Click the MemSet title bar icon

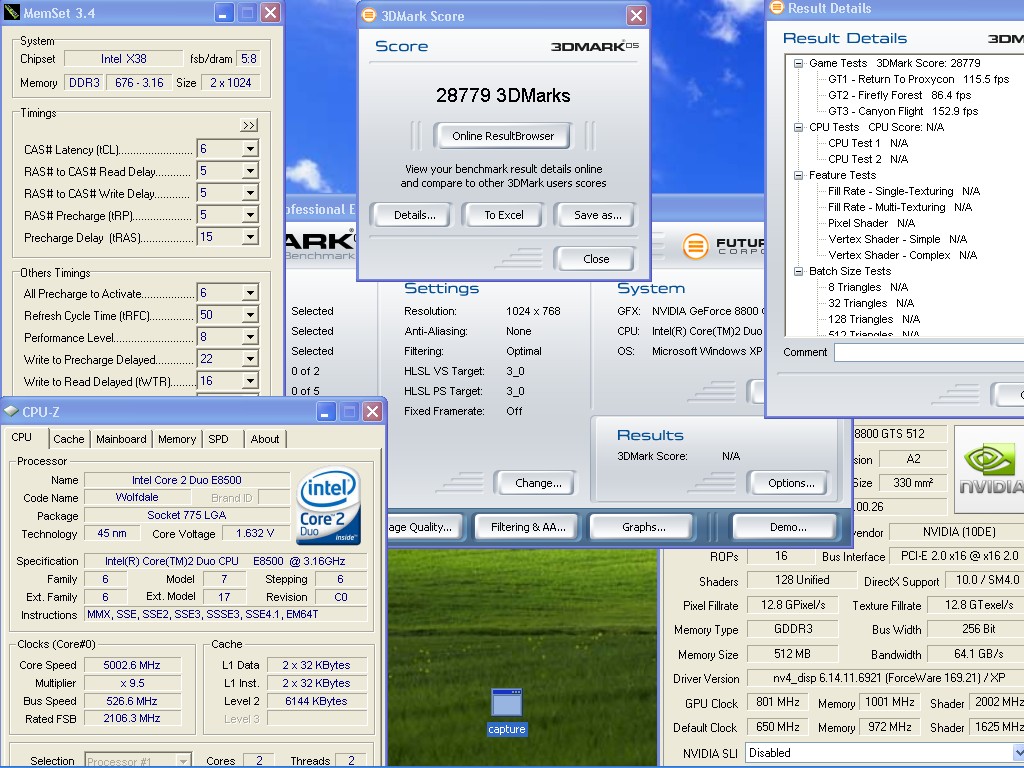click(11, 12)
